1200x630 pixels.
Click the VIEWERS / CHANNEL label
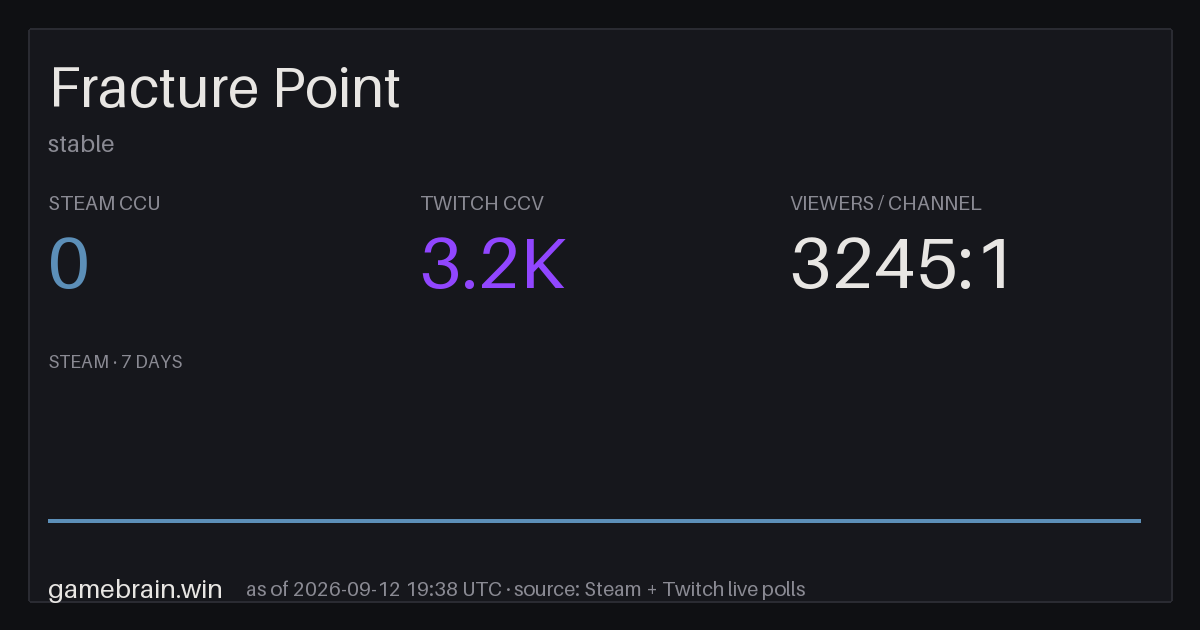[x=886, y=203]
